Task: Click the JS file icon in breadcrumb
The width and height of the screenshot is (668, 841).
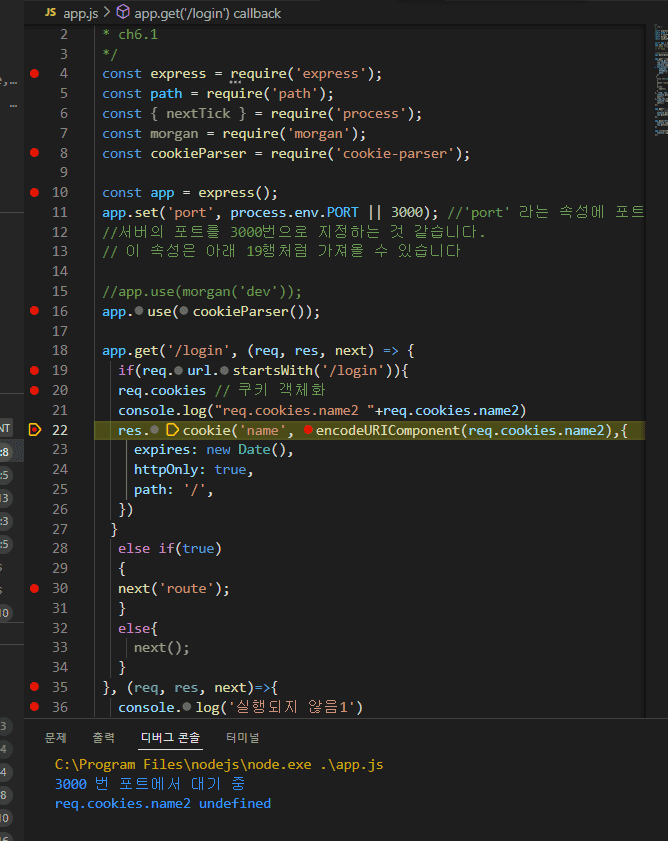Action: (50, 13)
